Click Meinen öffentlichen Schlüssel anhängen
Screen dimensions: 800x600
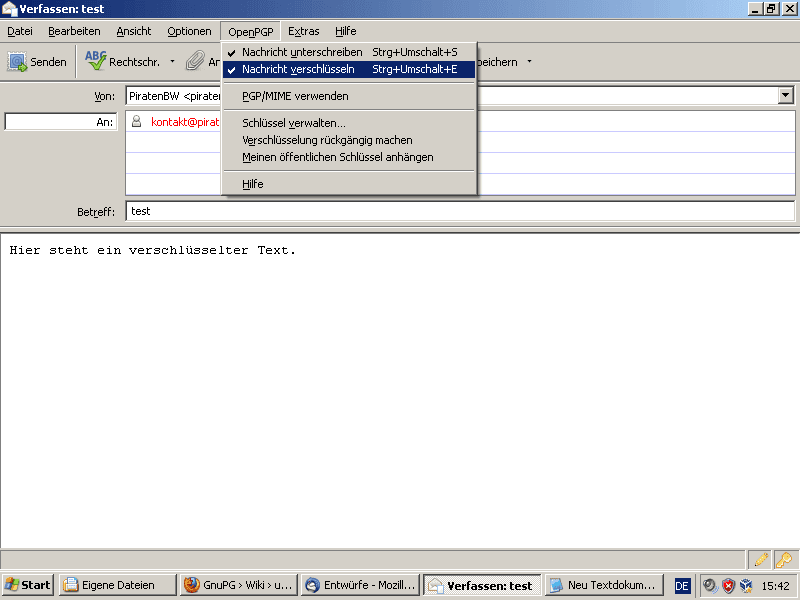[337, 157]
